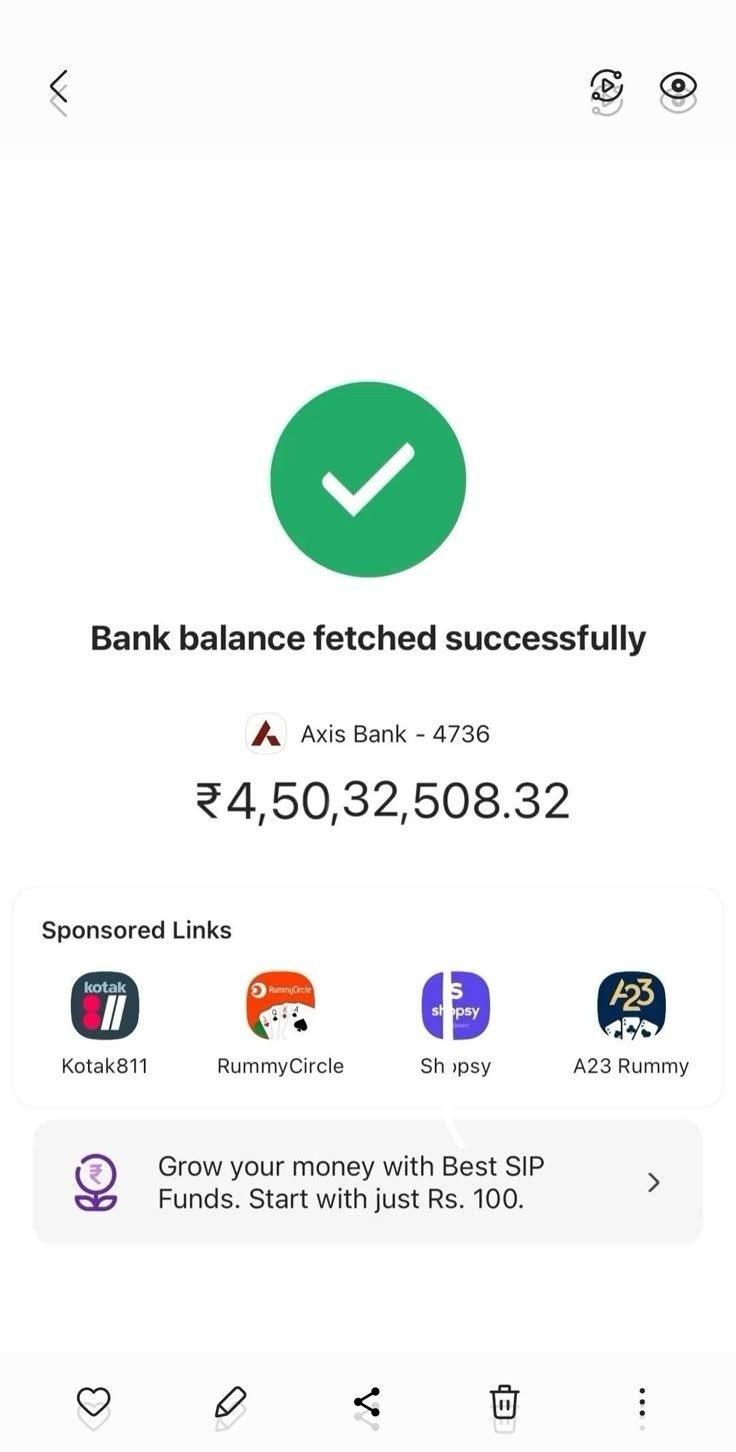Delete the image with the trash icon
736x1452 pixels.
click(504, 1402)
